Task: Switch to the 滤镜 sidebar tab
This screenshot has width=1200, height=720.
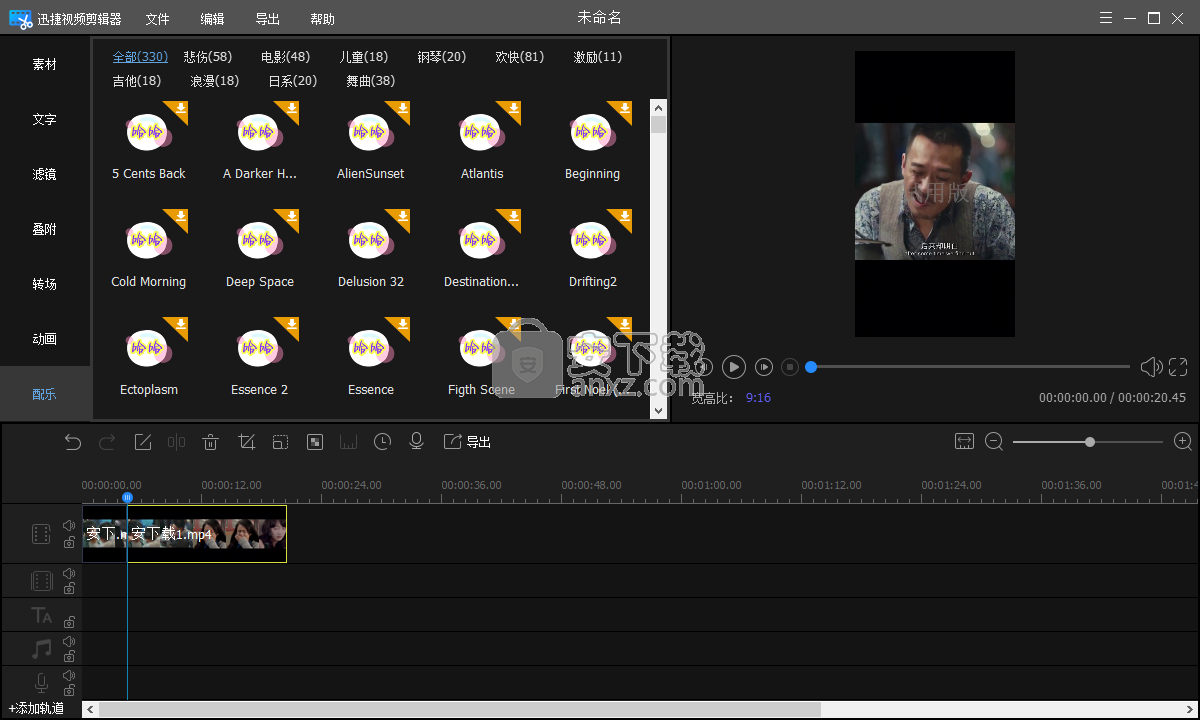Action: (x=44, y=174)
